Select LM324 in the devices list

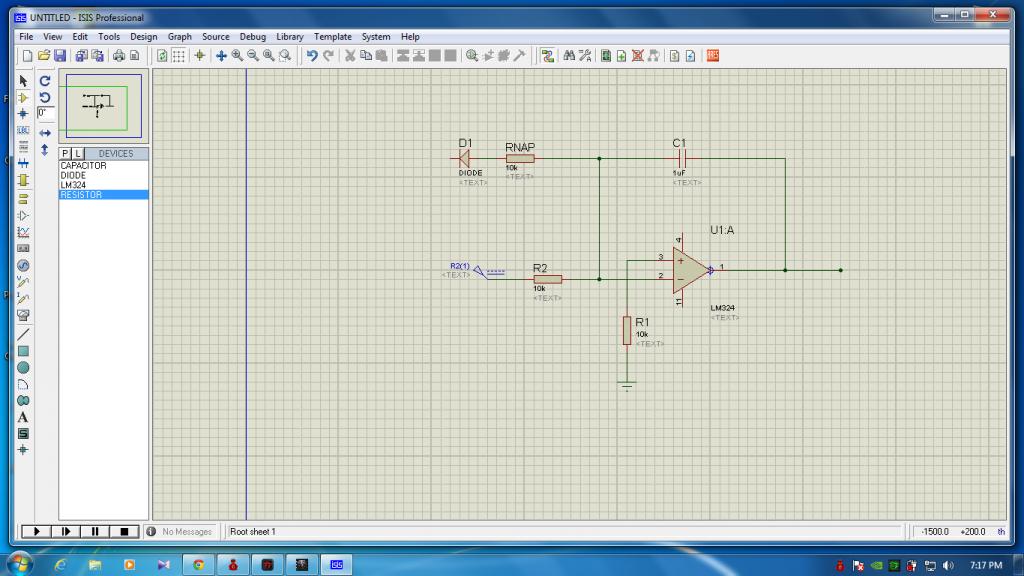[x=73, y=185]
